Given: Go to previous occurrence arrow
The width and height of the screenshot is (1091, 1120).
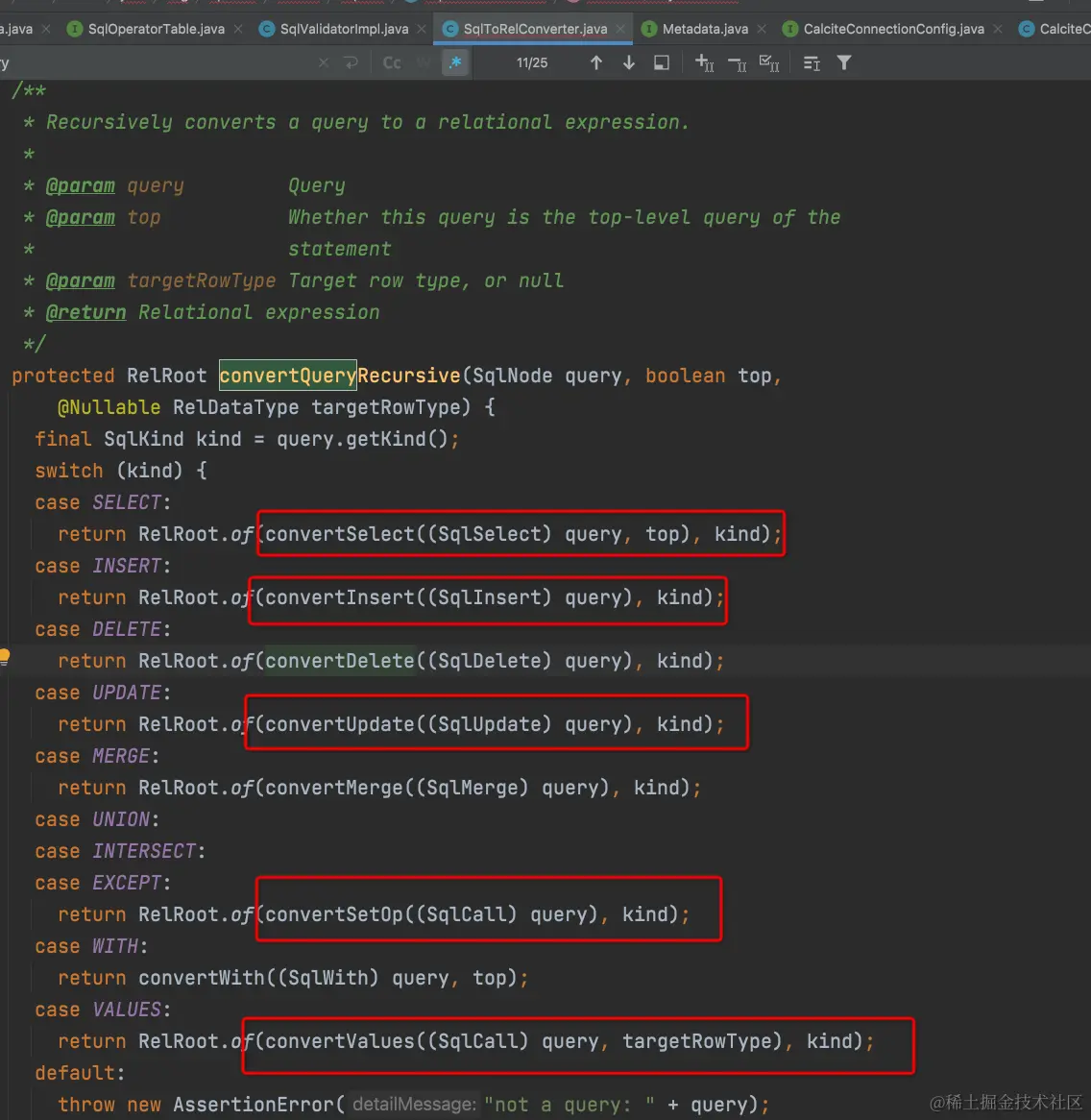Looking at the screenshot, I should click(596, 62).
